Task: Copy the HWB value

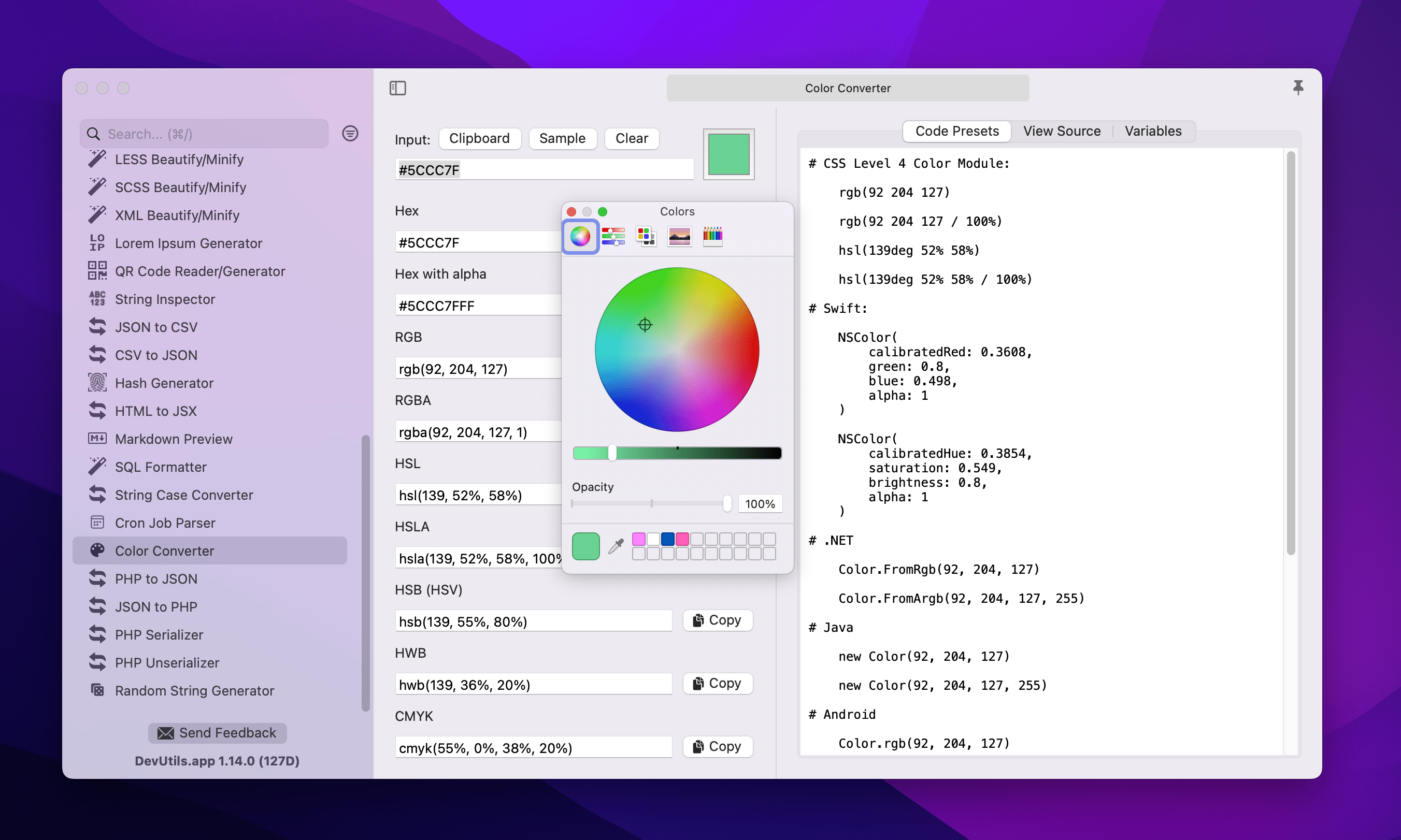Action: click(x=718, y=683)
